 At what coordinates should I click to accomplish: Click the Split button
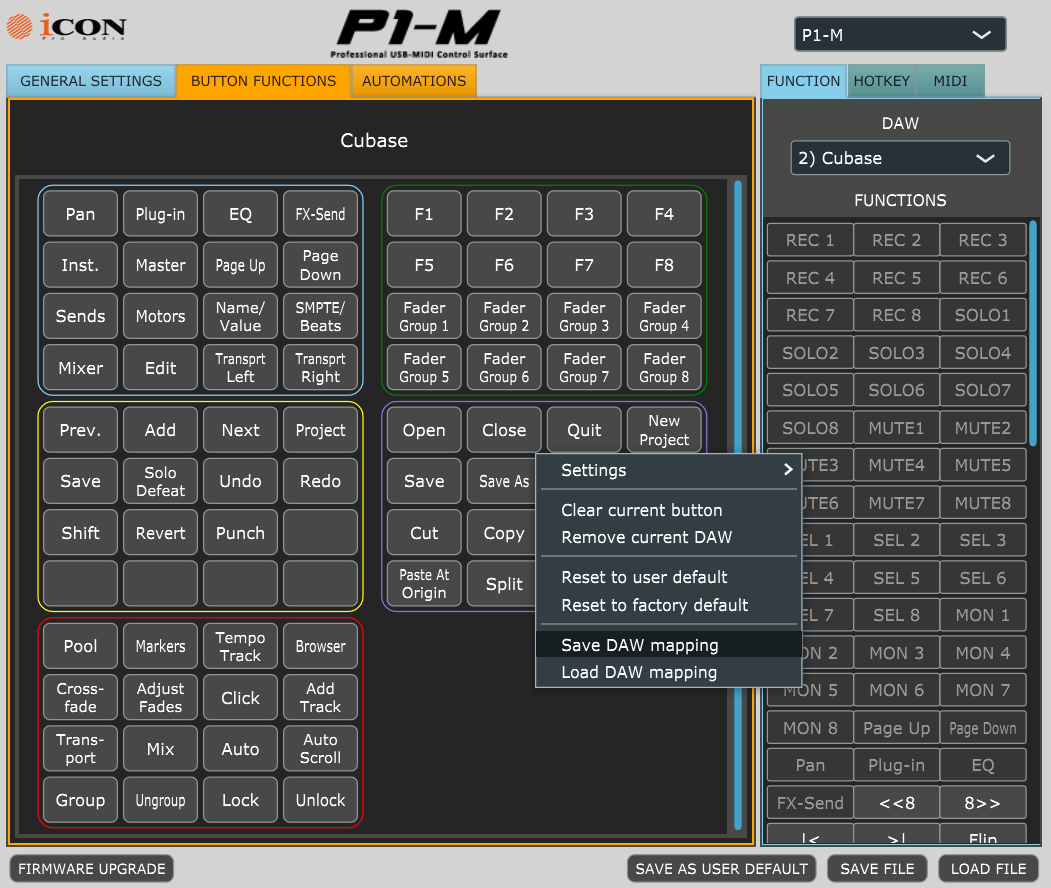503,584
